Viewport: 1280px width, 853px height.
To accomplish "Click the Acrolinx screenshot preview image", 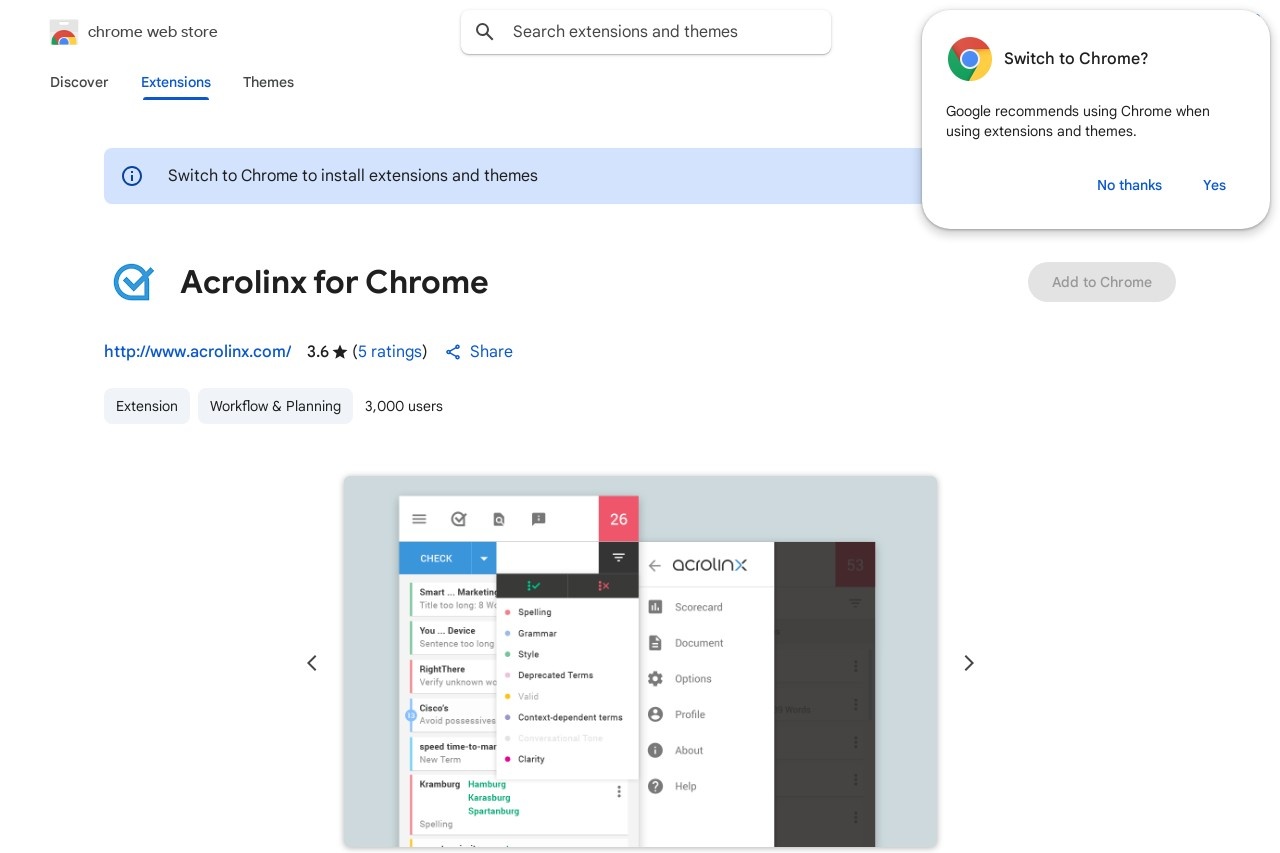I will click(640, 662).
